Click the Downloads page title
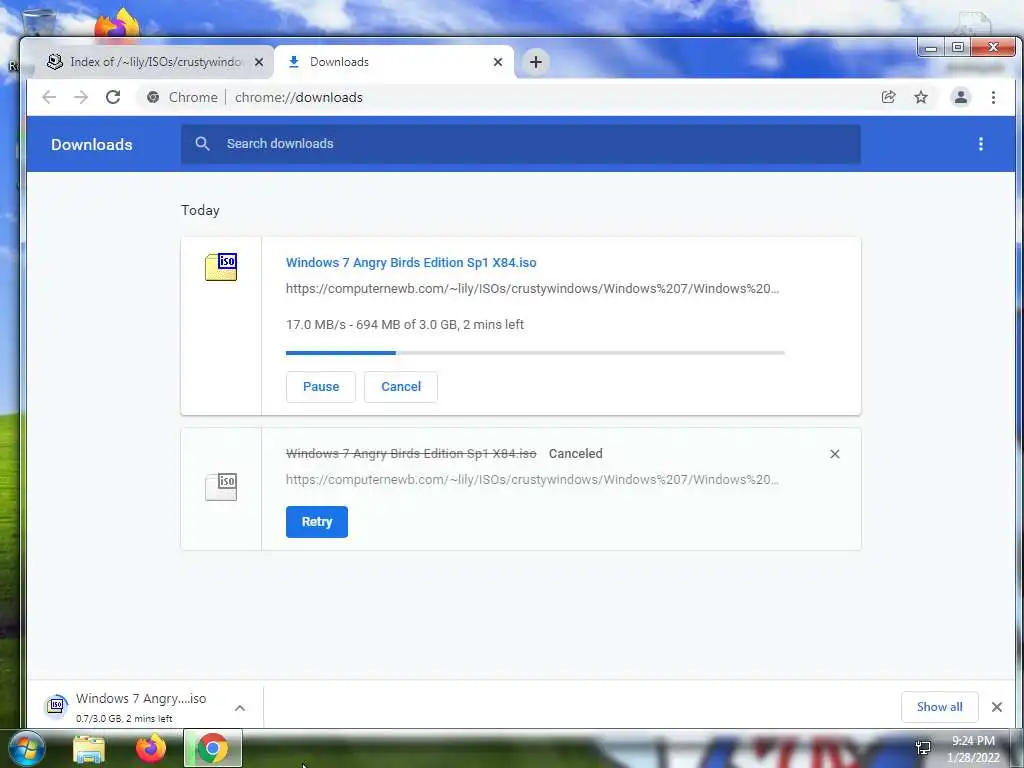1024x768 pixels. pyautogui.click(x=91, y=144)
